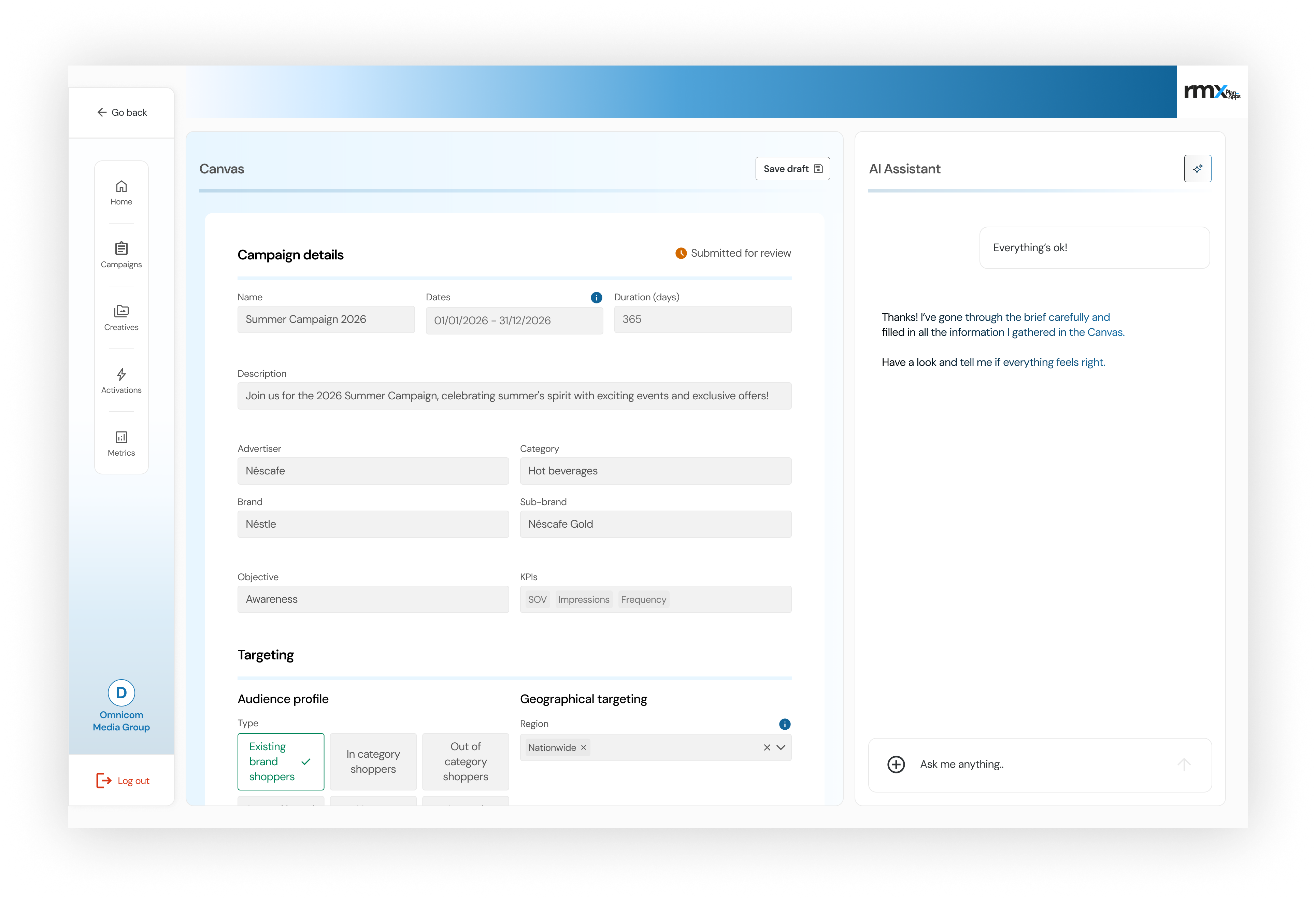The width and height of the screenshot is (1316, 899).
Task: Open the Campaigns sidebar item
Action: click(x=121, y=255)
